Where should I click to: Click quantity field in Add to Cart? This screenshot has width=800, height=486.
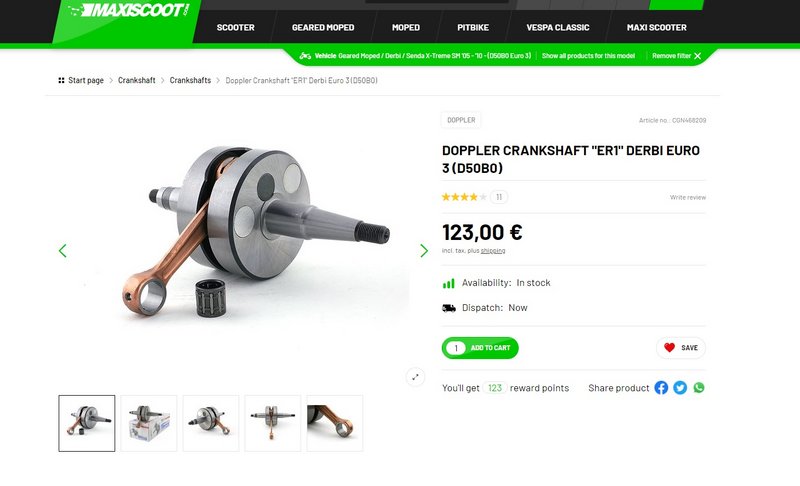tap(456, 348)
